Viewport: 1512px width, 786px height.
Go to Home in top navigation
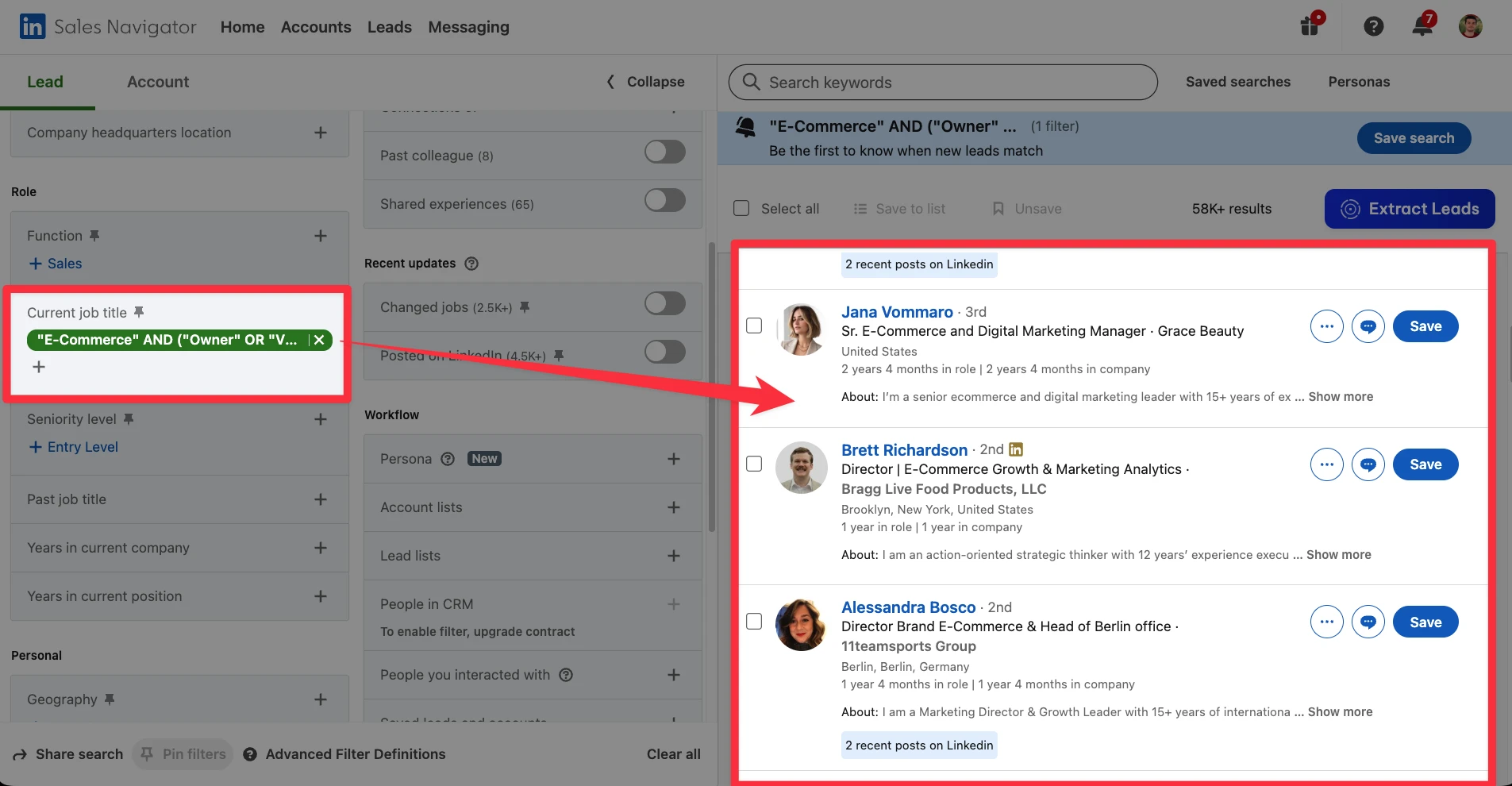(x=242, y=27)
